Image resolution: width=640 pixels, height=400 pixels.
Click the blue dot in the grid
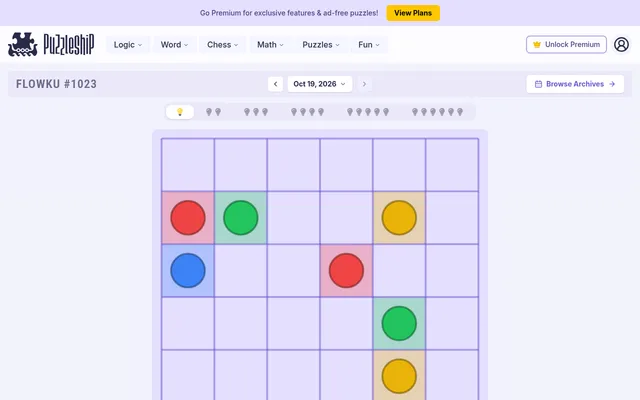point(188,271)
